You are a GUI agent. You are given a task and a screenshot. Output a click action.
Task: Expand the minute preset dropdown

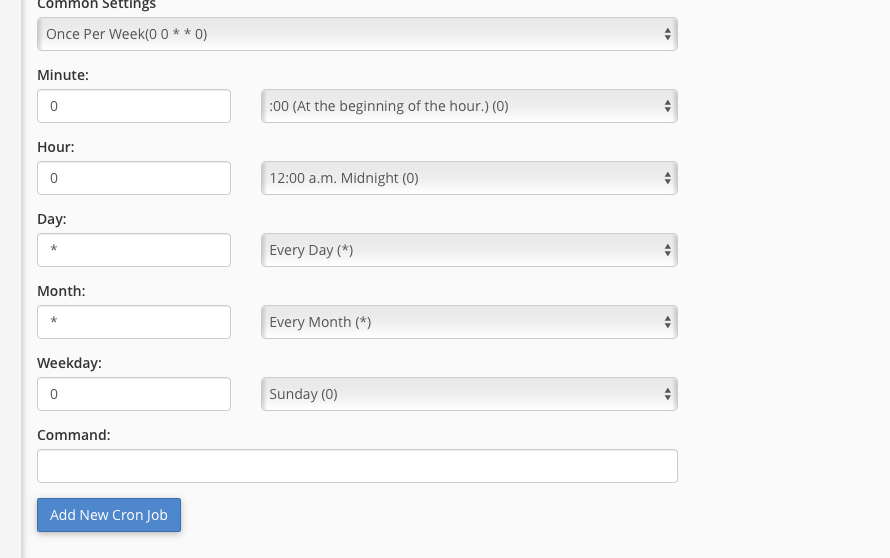pyautogui.click(x=469, y=106)
